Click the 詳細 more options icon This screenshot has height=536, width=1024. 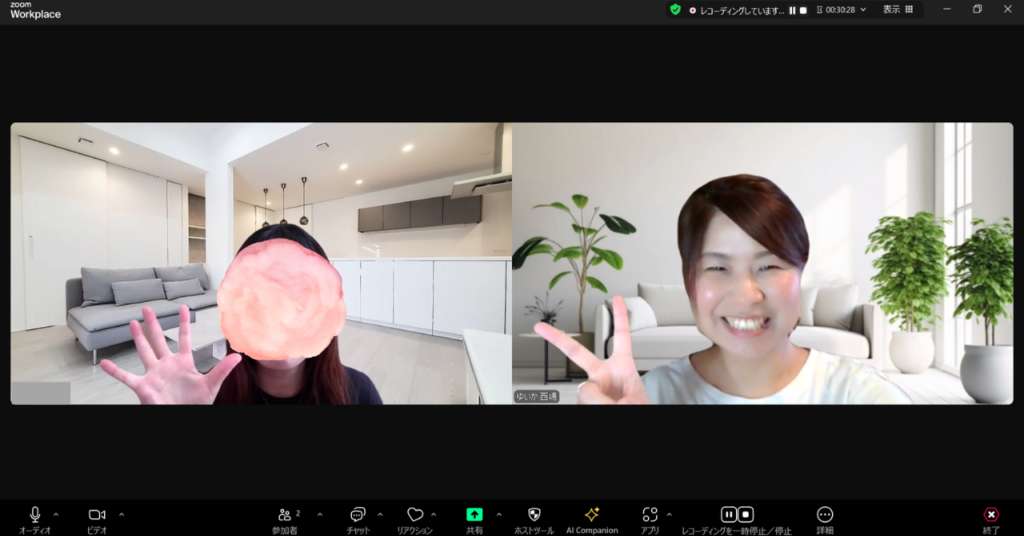pyautogui.click(x=825, y=514)
